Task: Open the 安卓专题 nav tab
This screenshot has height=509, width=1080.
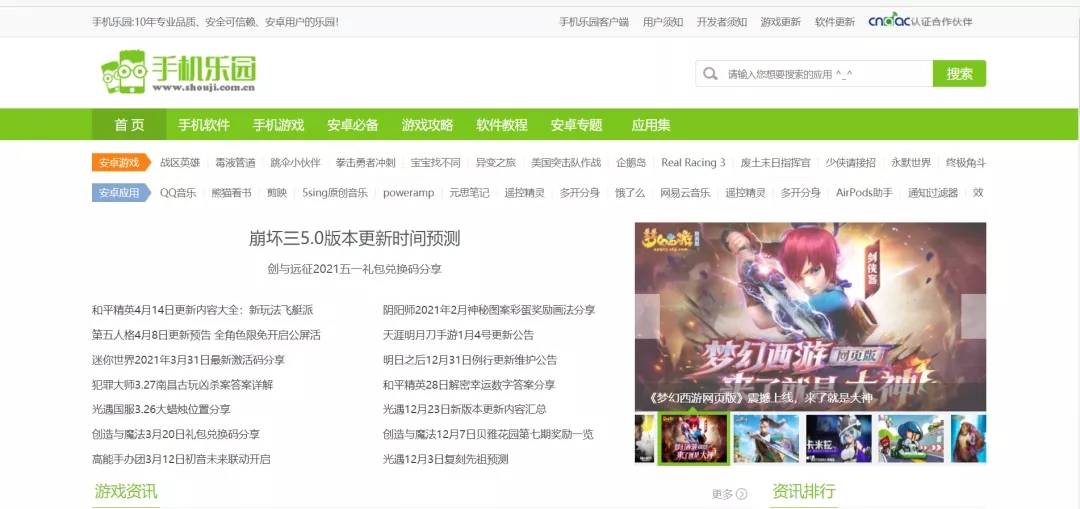Action: pos(577,125)
